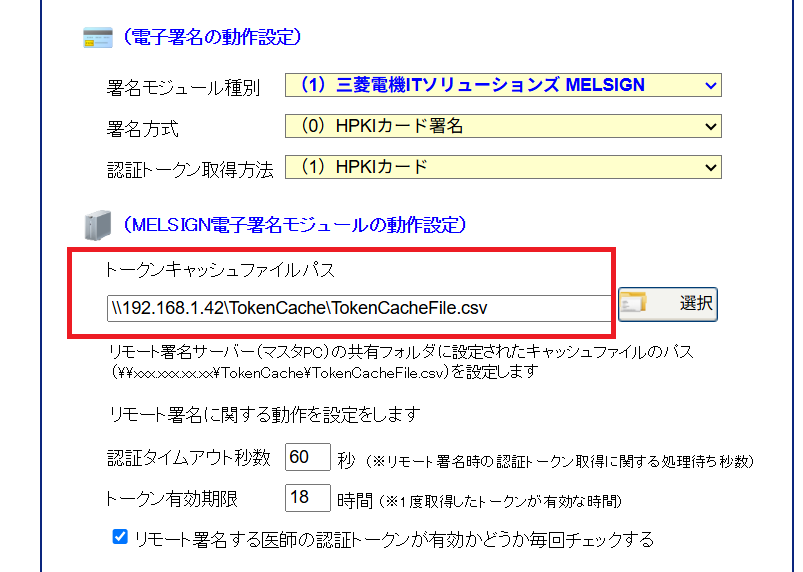Click the （MELSIGN電子署名モジュールの動作設定） heading
803x572 pixels.
294,225
